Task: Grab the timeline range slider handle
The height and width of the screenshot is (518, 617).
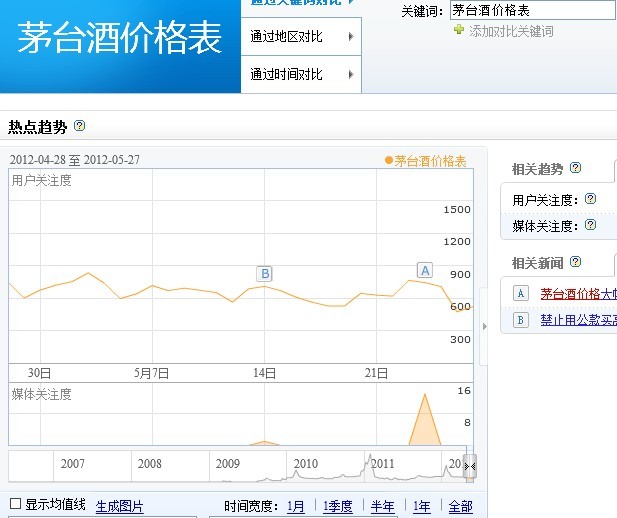Action: pyautogui.click(x=470, y=467)
